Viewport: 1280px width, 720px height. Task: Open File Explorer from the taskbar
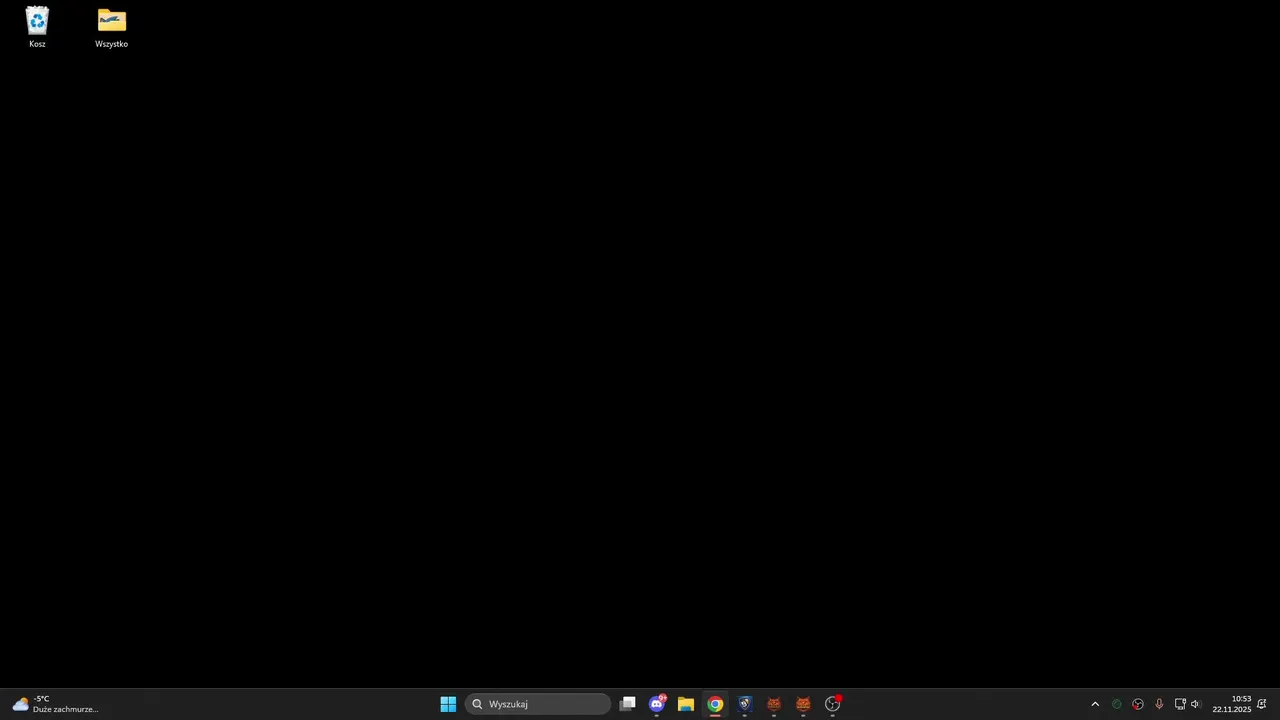pos(686,704)
